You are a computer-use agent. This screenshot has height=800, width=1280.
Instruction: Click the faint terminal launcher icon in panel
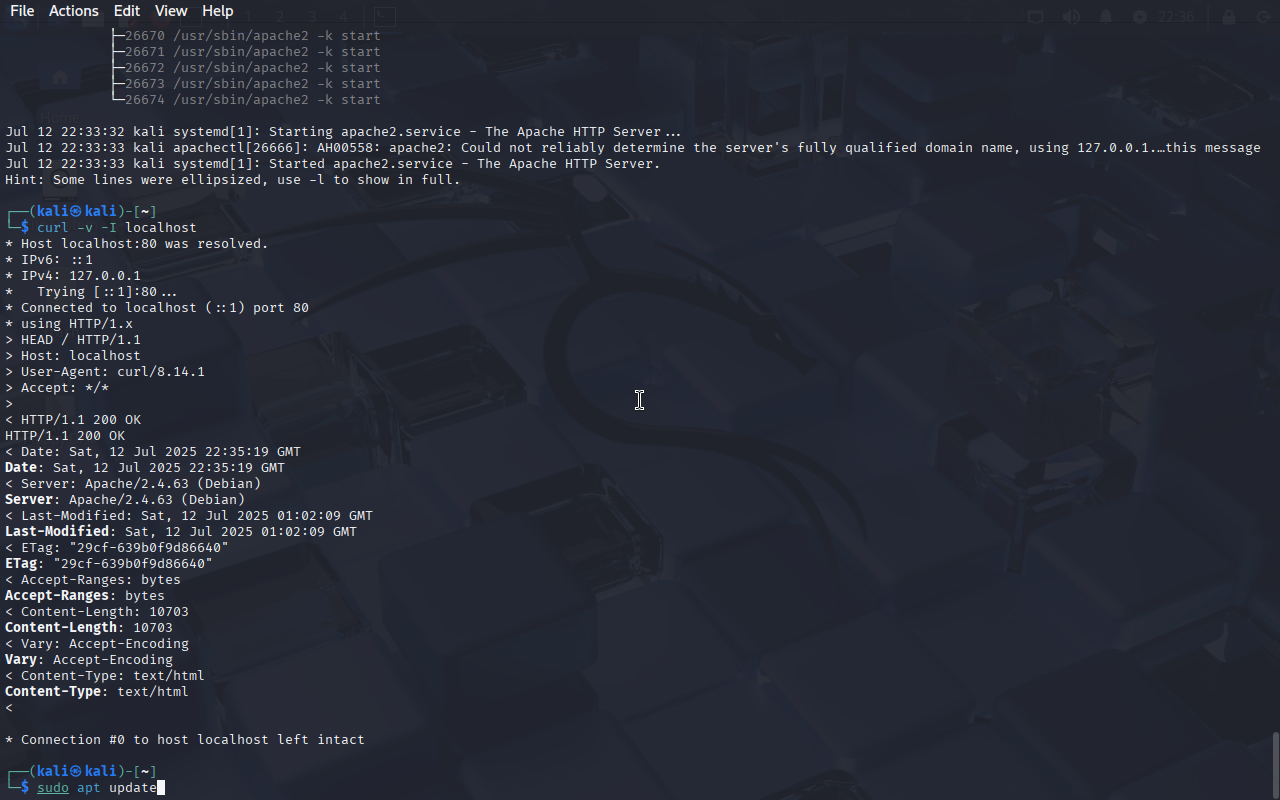click(x=384, y=17)
